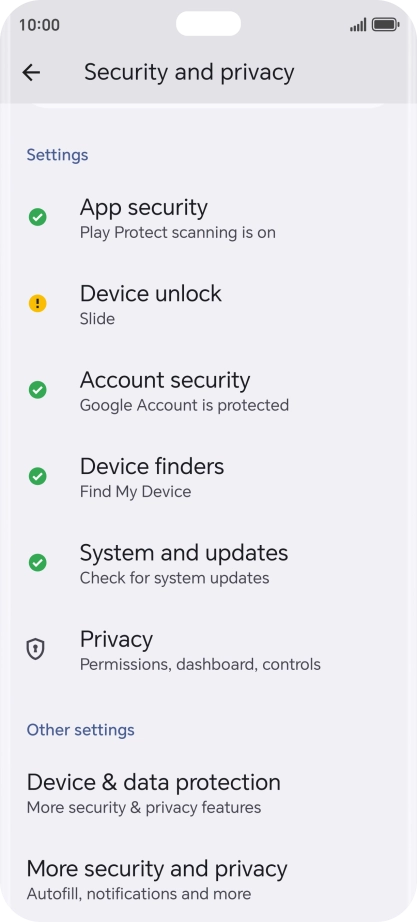Open Account security option

coord(208,390)
